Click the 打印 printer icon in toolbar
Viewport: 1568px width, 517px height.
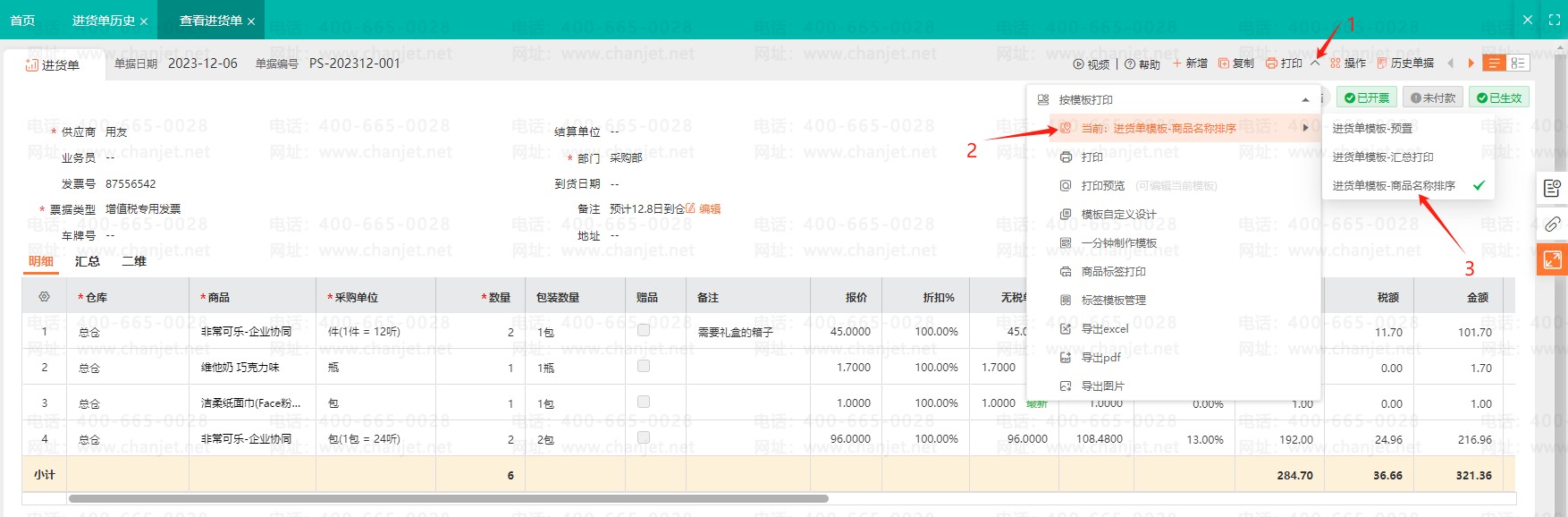[1272, 64]
